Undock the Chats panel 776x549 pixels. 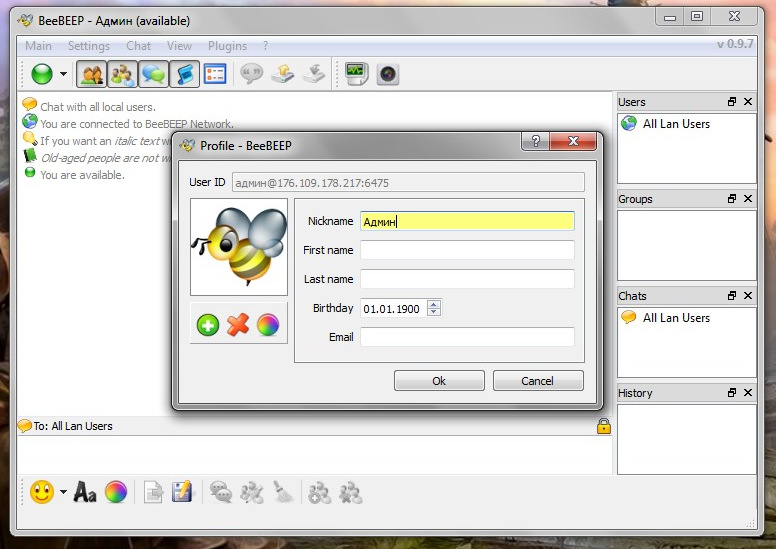732,296
